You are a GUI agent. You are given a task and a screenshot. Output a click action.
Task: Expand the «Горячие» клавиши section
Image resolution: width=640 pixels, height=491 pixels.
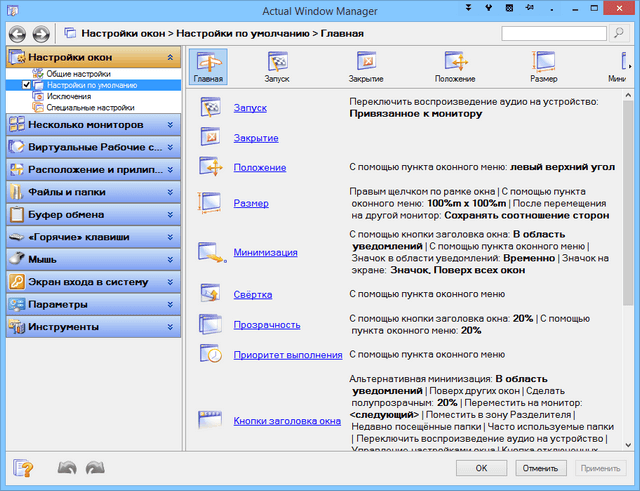(x=171, y=237)
